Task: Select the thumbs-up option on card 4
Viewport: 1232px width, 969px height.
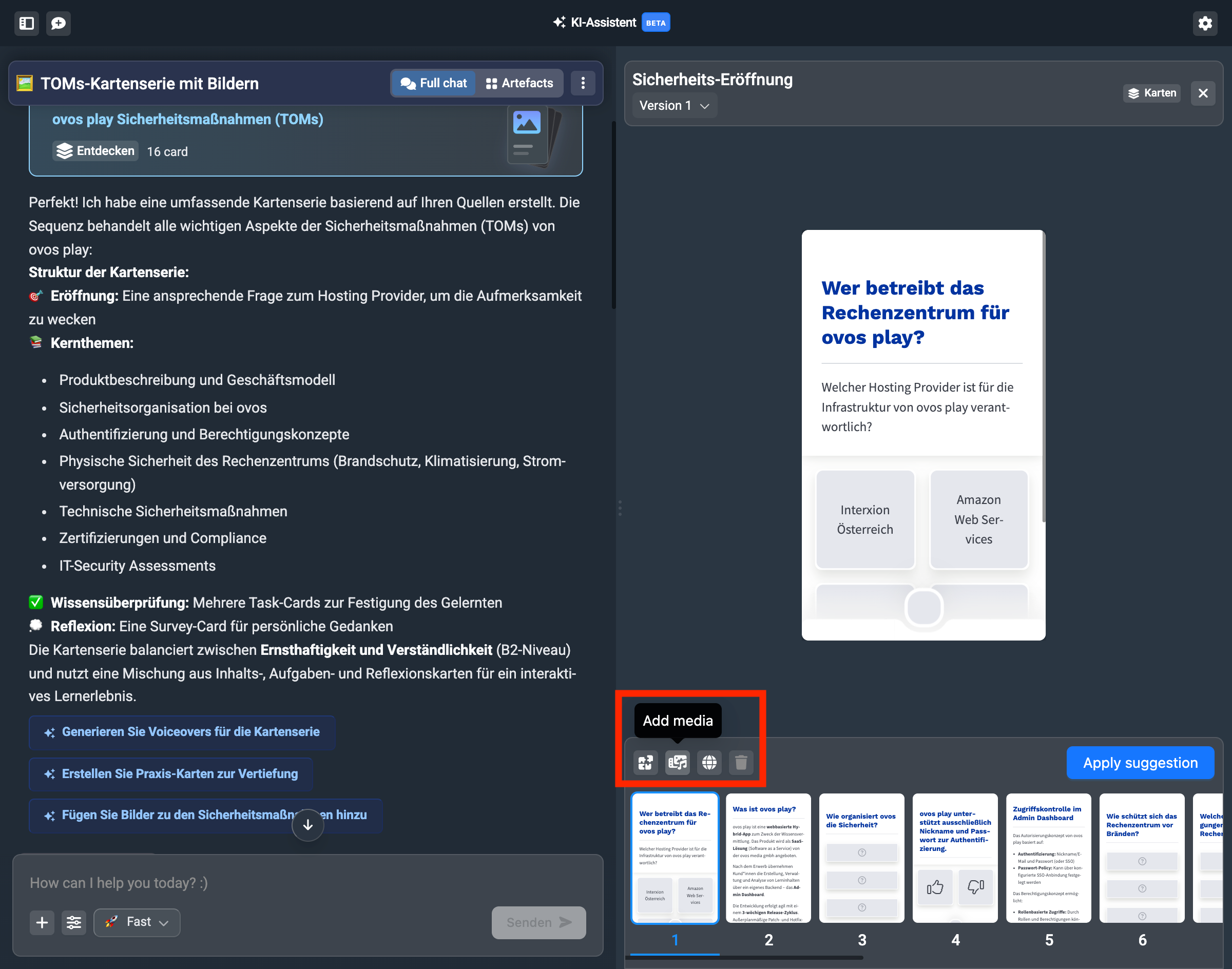Action: tap(935, 887)
